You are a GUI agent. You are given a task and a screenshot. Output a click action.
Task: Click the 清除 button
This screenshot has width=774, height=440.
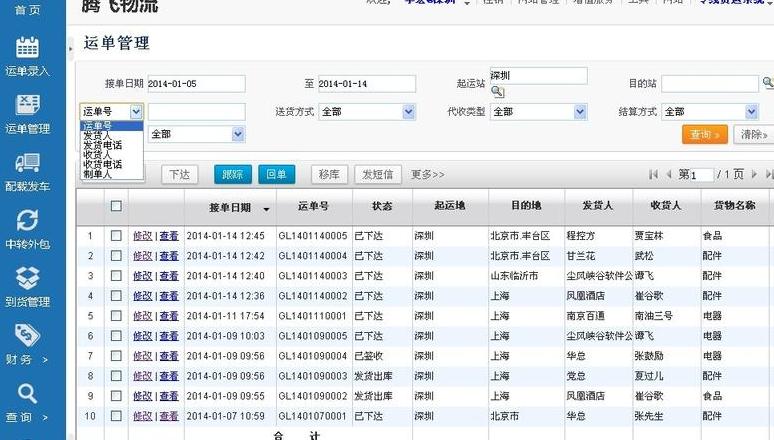click(x=753, y=134)
